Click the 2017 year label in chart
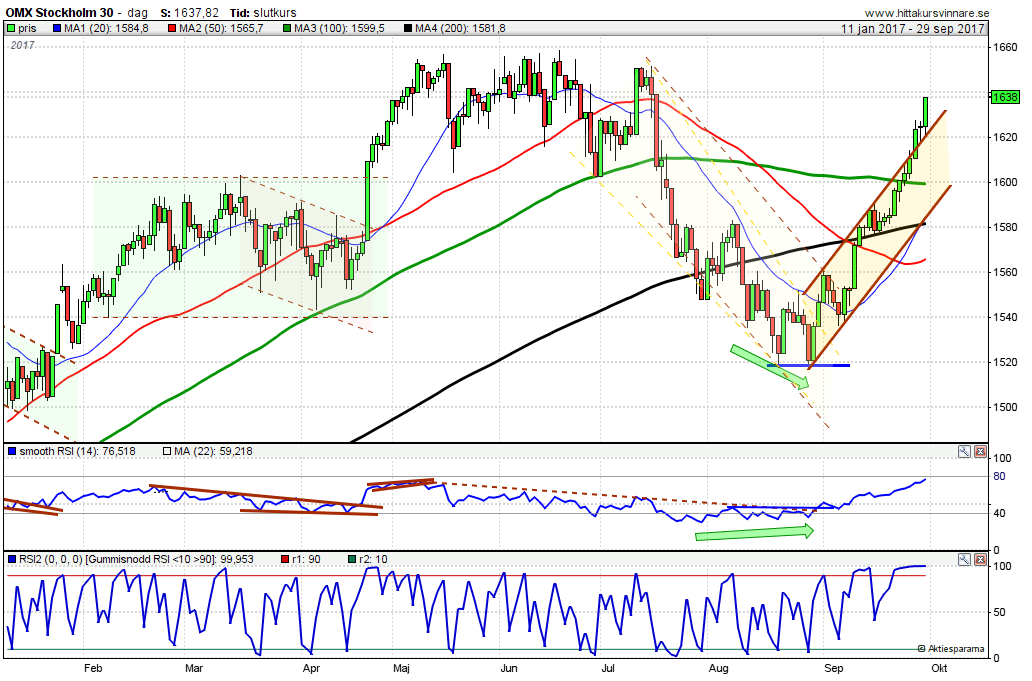Image resolution: width=1032 pixels, height=681 pixels. pos(22,45)
